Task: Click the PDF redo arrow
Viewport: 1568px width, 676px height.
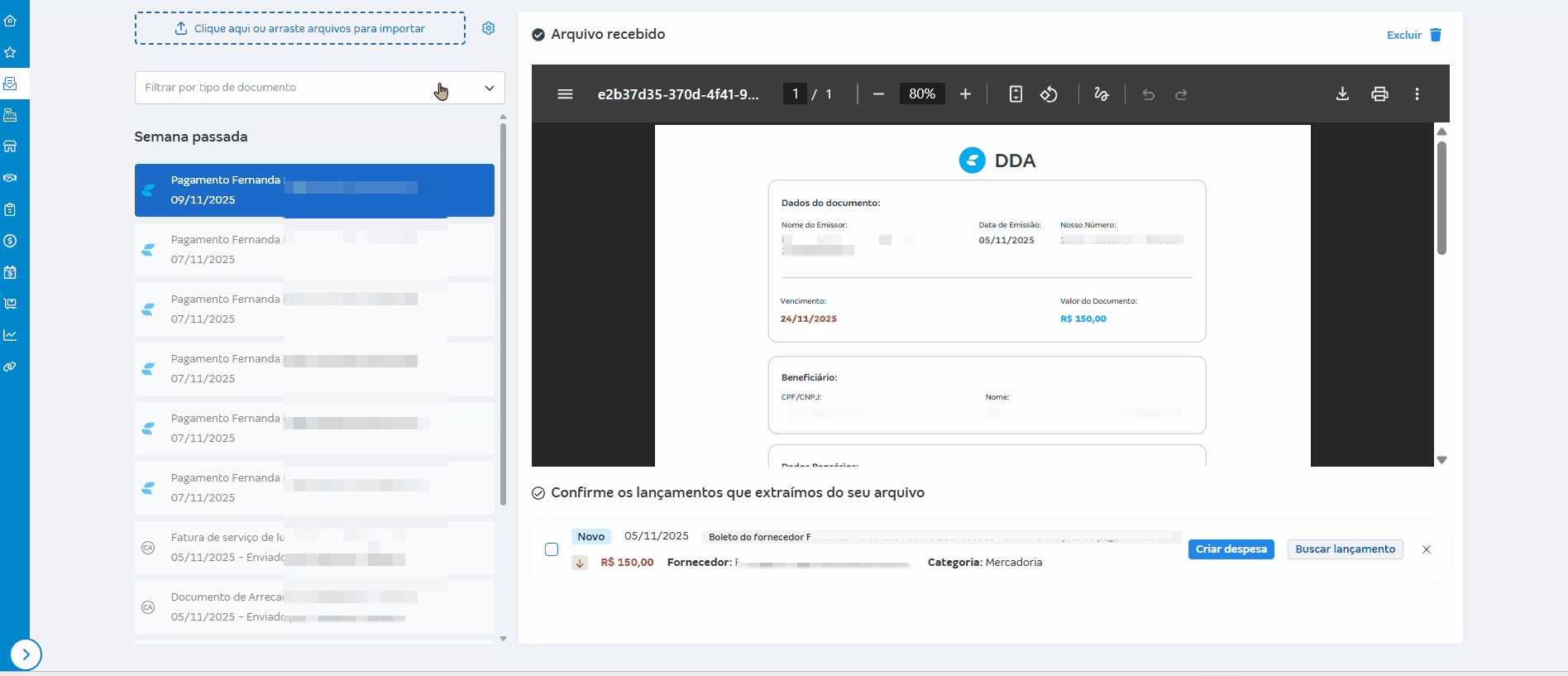Action: [x=1182, y=94]
